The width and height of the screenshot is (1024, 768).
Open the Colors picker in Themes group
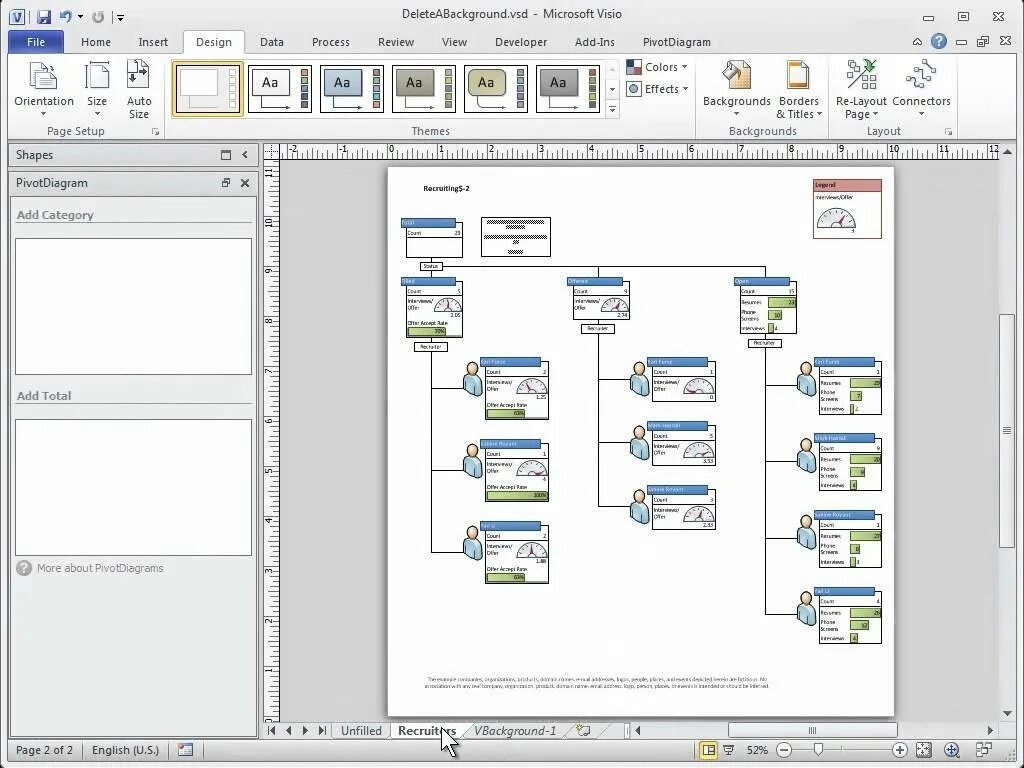pyautogui.click(x=658, y=66)
